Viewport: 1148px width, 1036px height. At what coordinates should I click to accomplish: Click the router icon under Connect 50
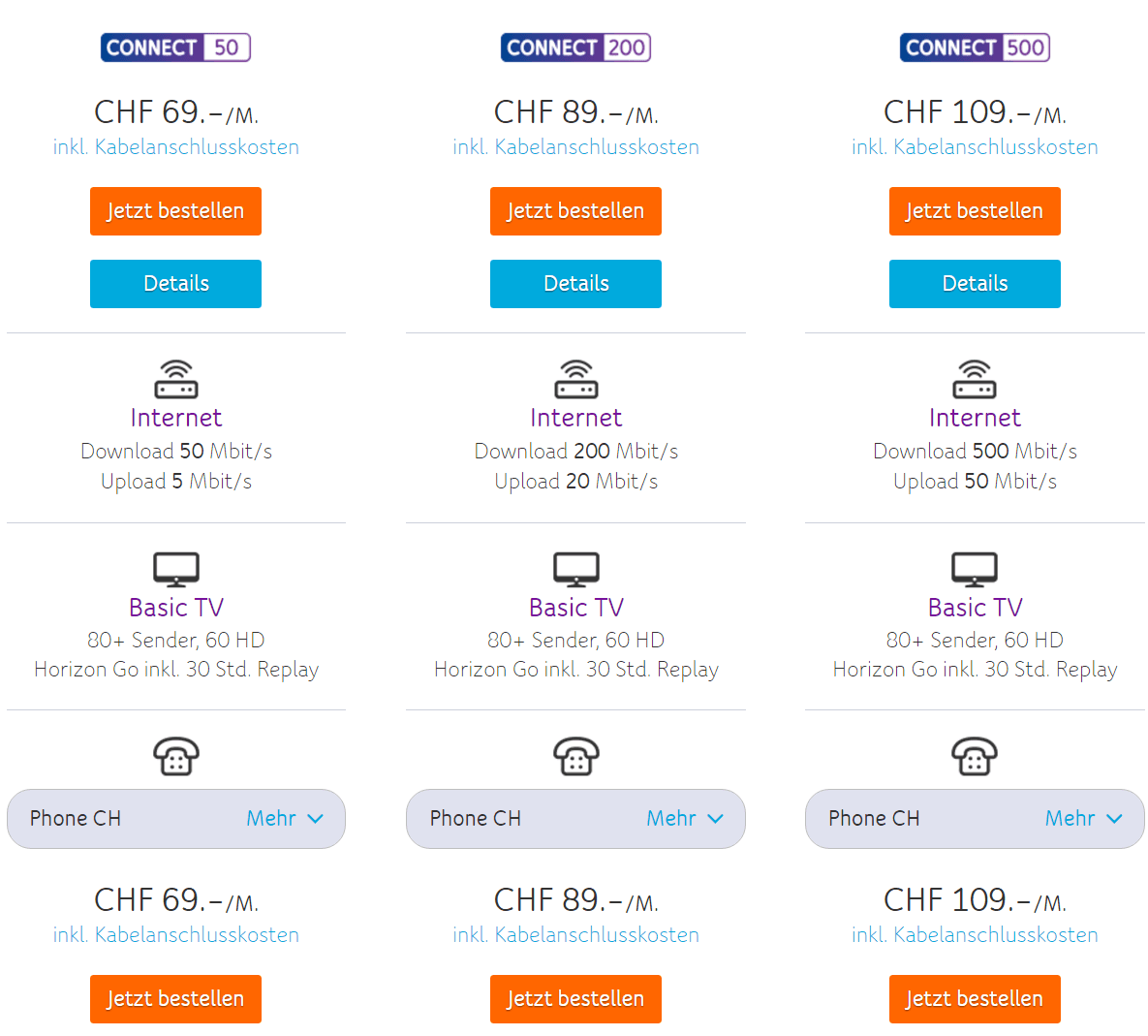(x=176, y=379)
